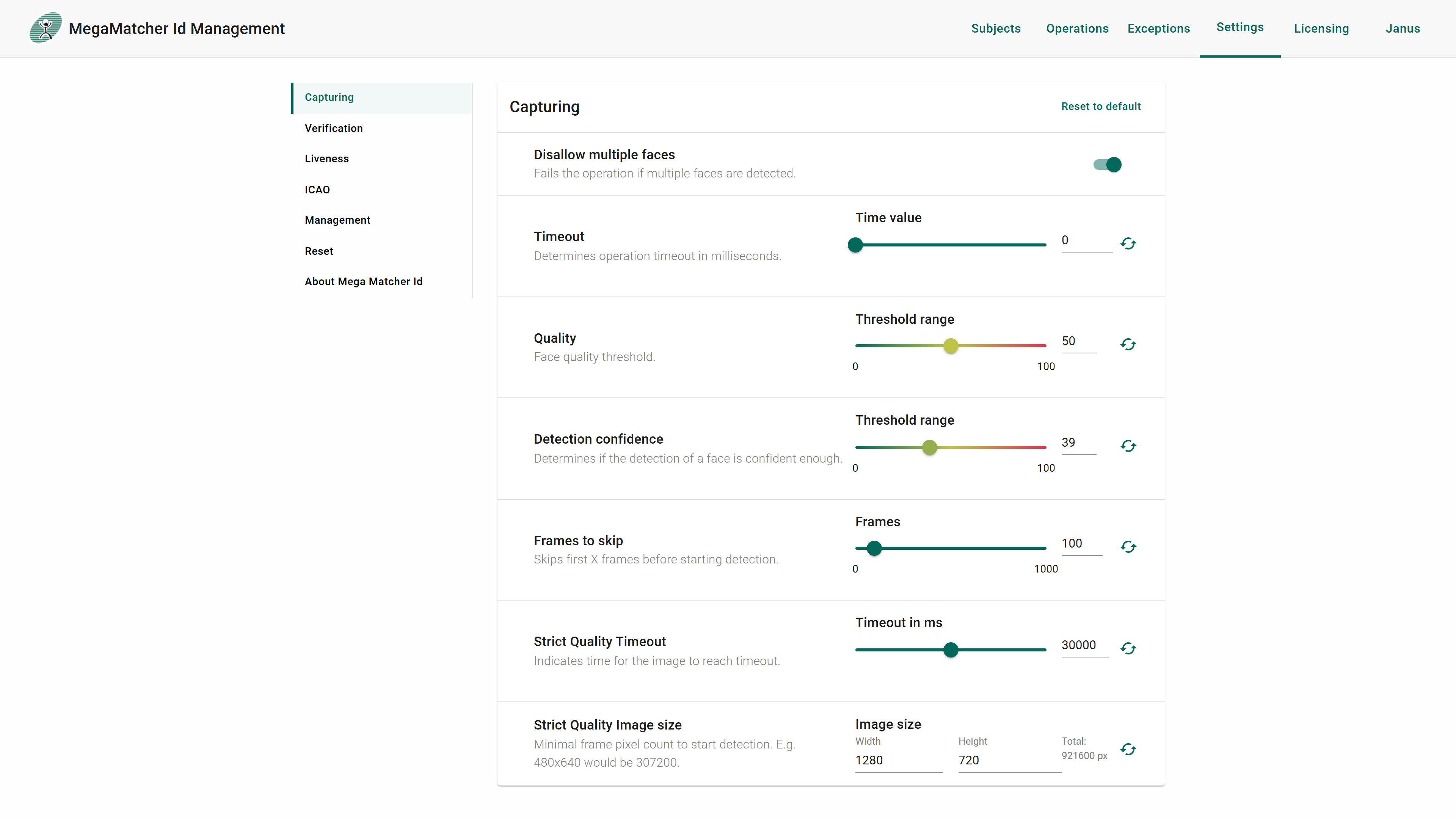1456x819 pixels.
Task: Click the Strict Quality Image size label
Action: point(607,725)
